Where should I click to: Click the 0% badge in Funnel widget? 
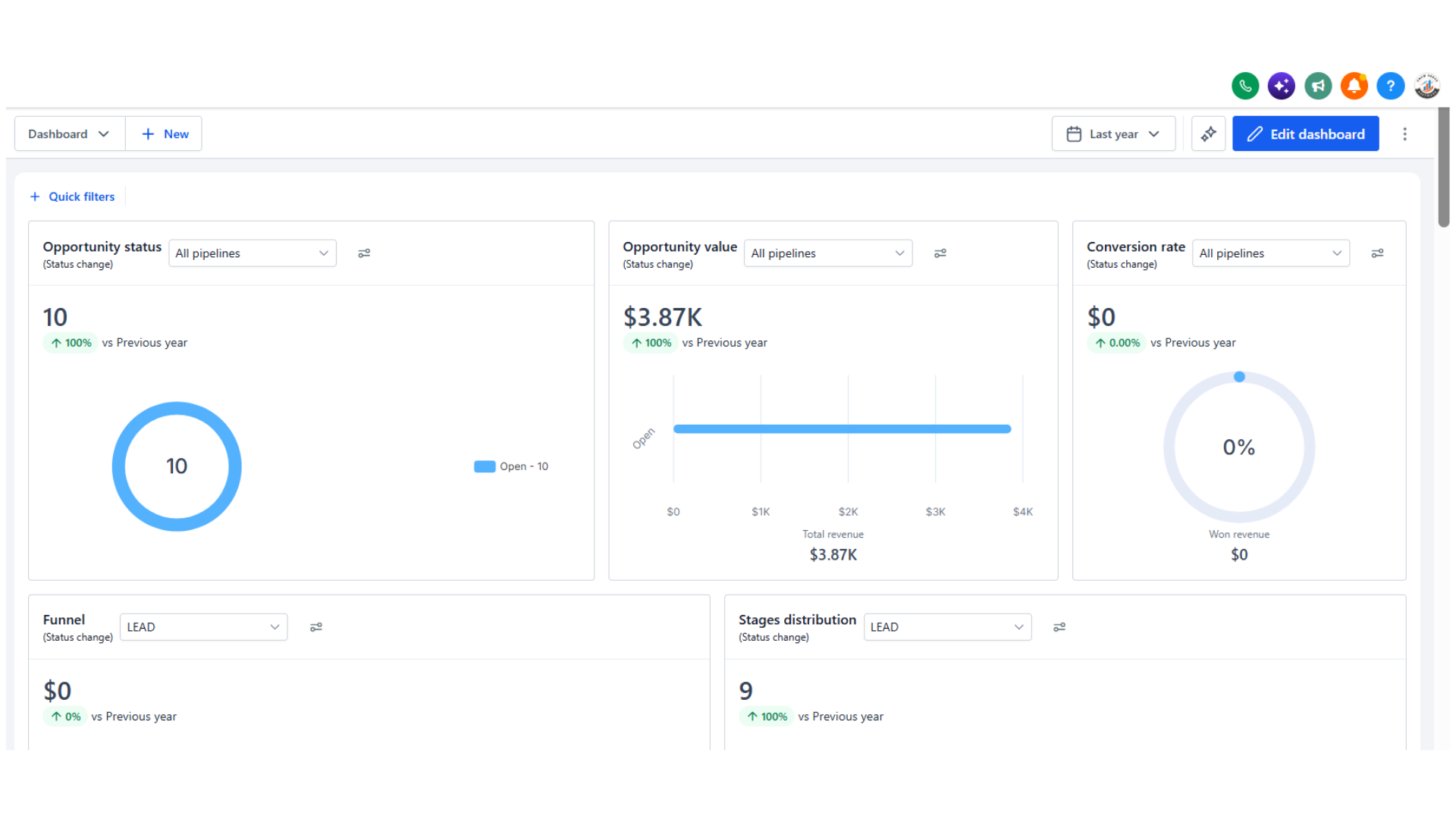(x=65, y=717)
